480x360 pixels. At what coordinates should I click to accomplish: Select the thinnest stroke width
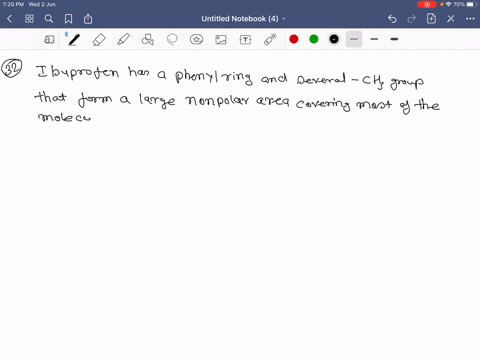click(x=354, y=39)
